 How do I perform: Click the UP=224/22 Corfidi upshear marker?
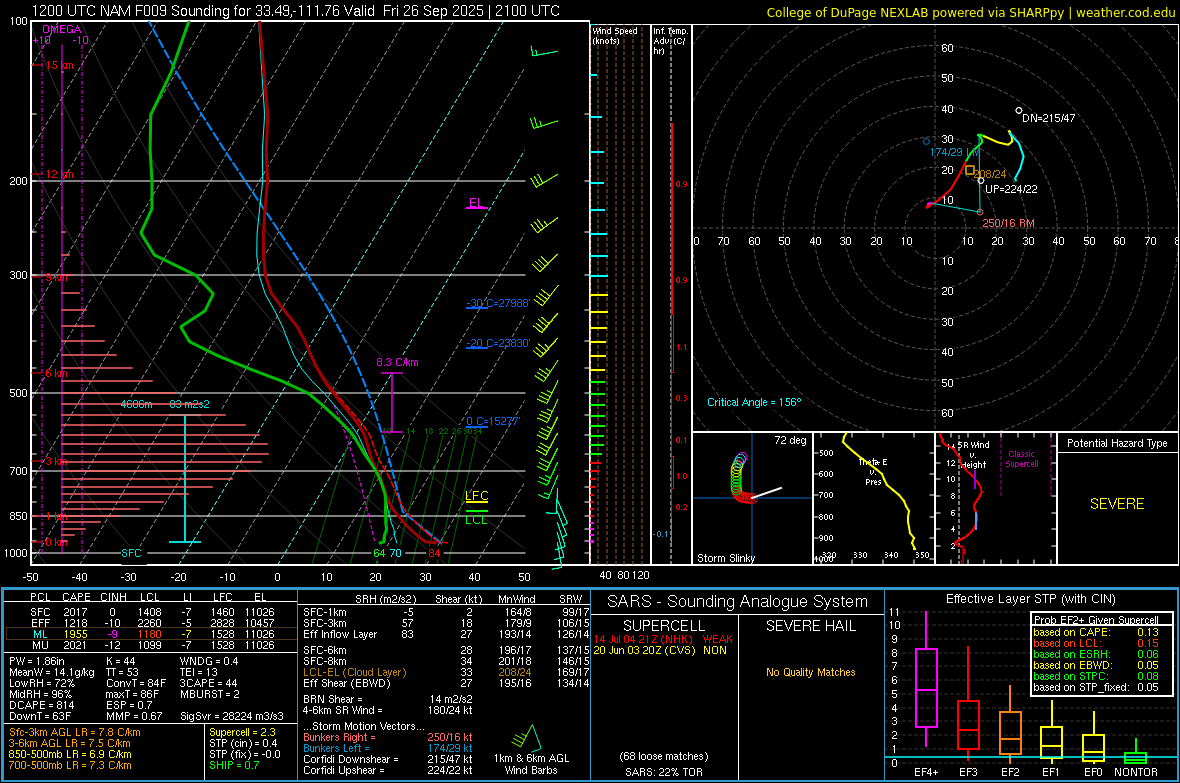[981, 181]
